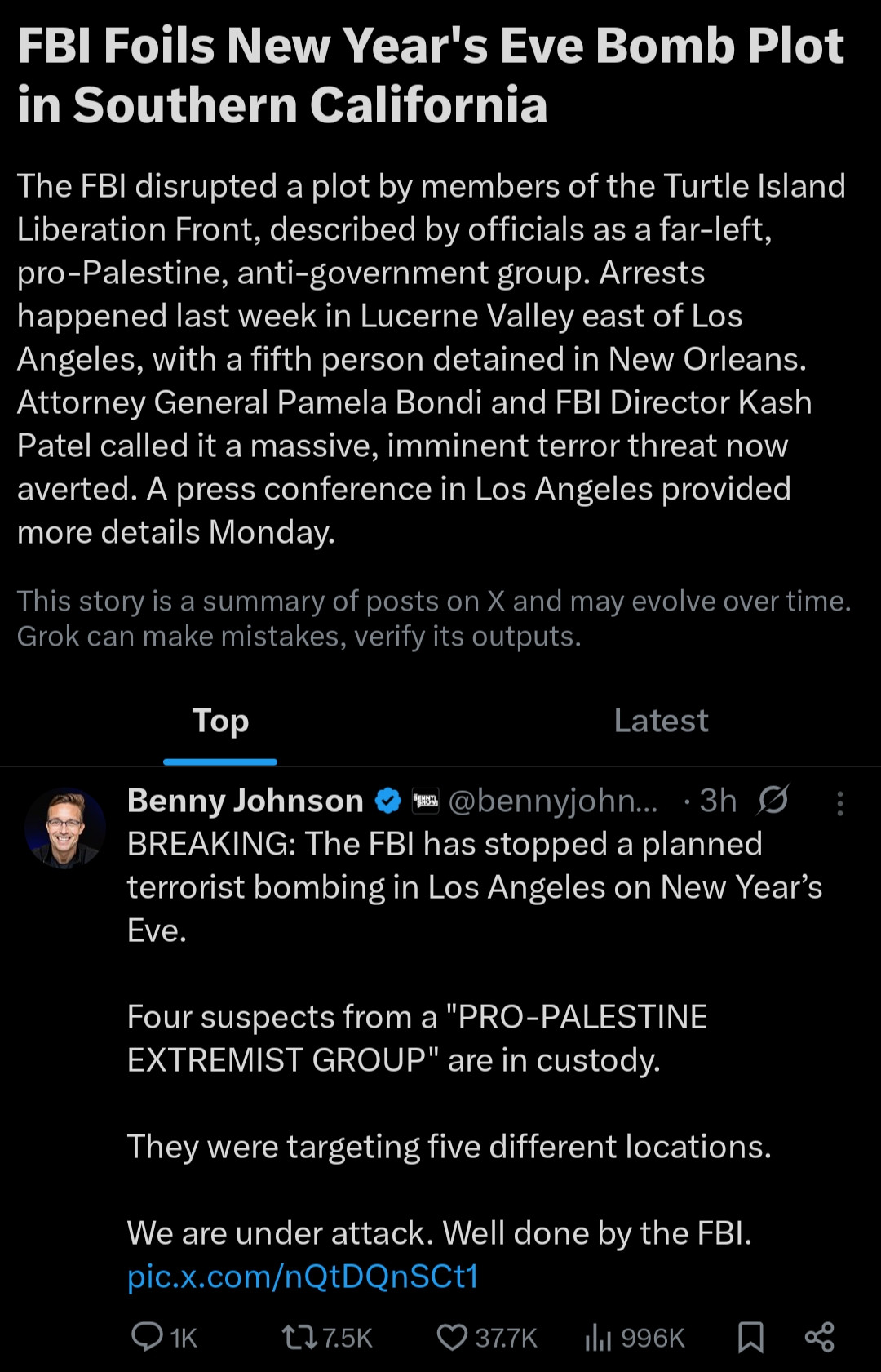Click Benny Johnson's profile avatar
Viewport: 881px width, 1372px height.
(65, 828)
